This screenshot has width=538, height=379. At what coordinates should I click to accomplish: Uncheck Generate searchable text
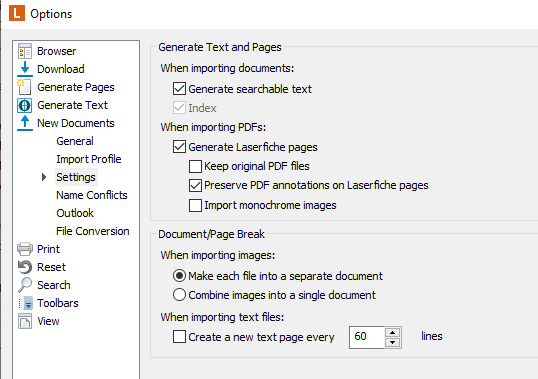(x=179, y=88)
